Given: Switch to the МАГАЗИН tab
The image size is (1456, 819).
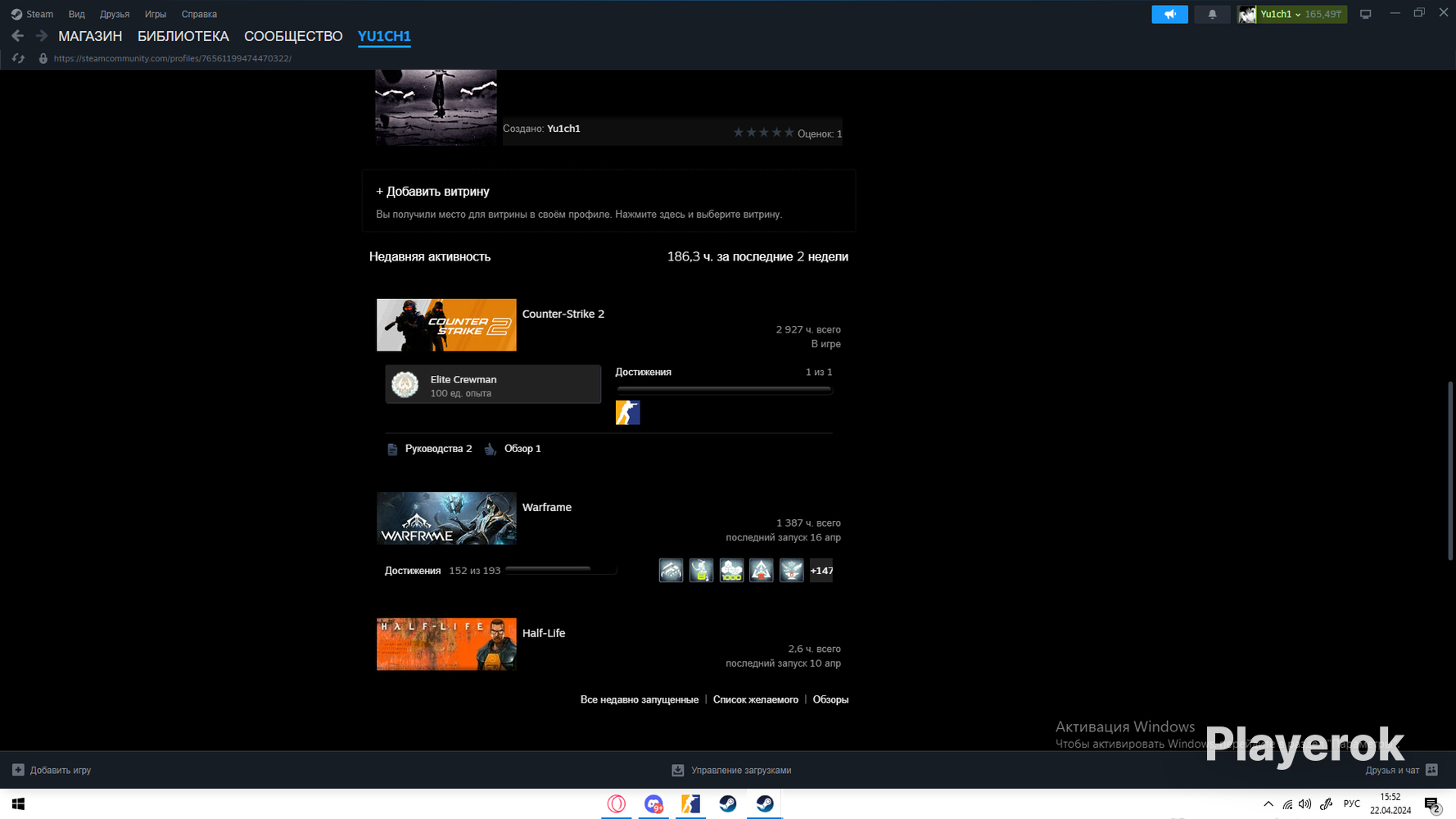Looking at the screenshot, I should [90, 36].
